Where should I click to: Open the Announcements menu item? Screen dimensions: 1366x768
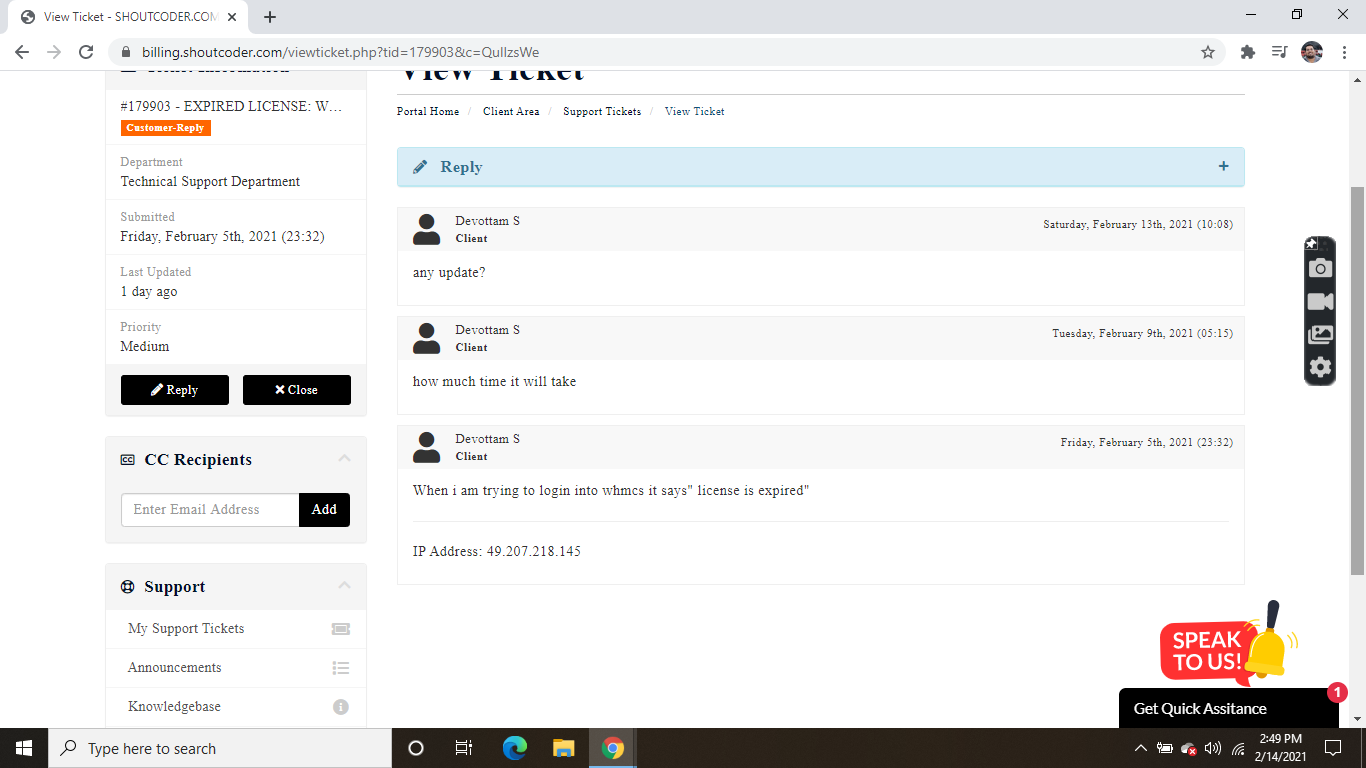click(175, 667)
